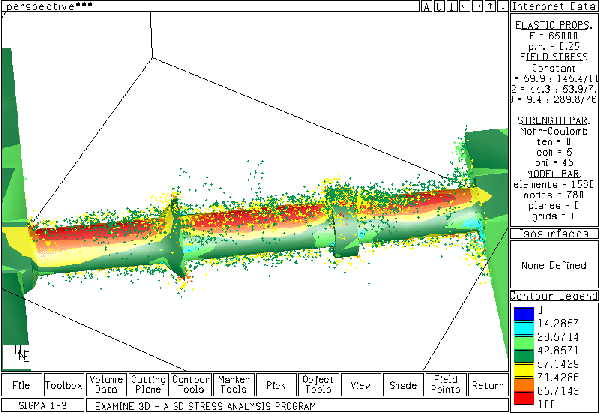This screenshot has width=599, height=414.
Task: Select the dark green contour legend swatch
Action: 524,355
